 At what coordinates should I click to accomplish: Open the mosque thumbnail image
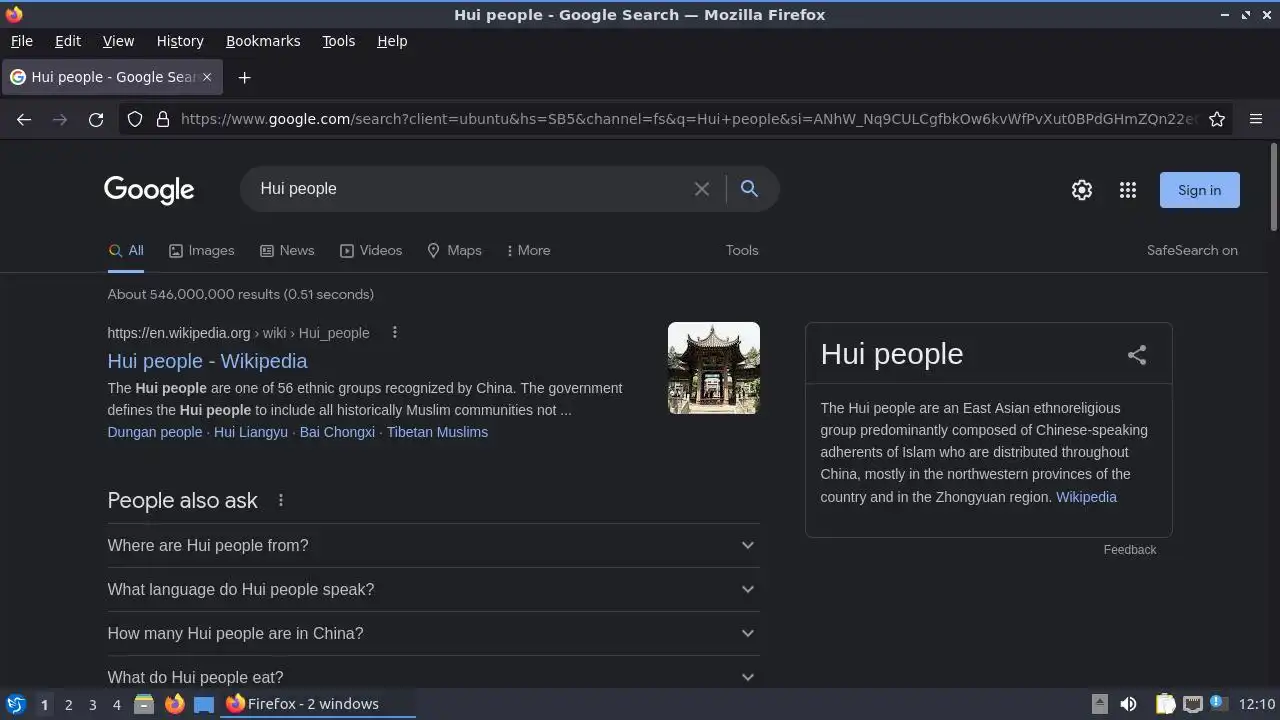pos(714,368)
